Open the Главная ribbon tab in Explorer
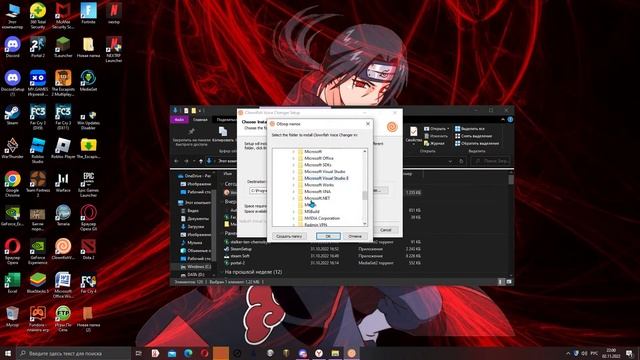Image resolution: width=640 pixels, height=360 pixels. (x=200, y=120)
